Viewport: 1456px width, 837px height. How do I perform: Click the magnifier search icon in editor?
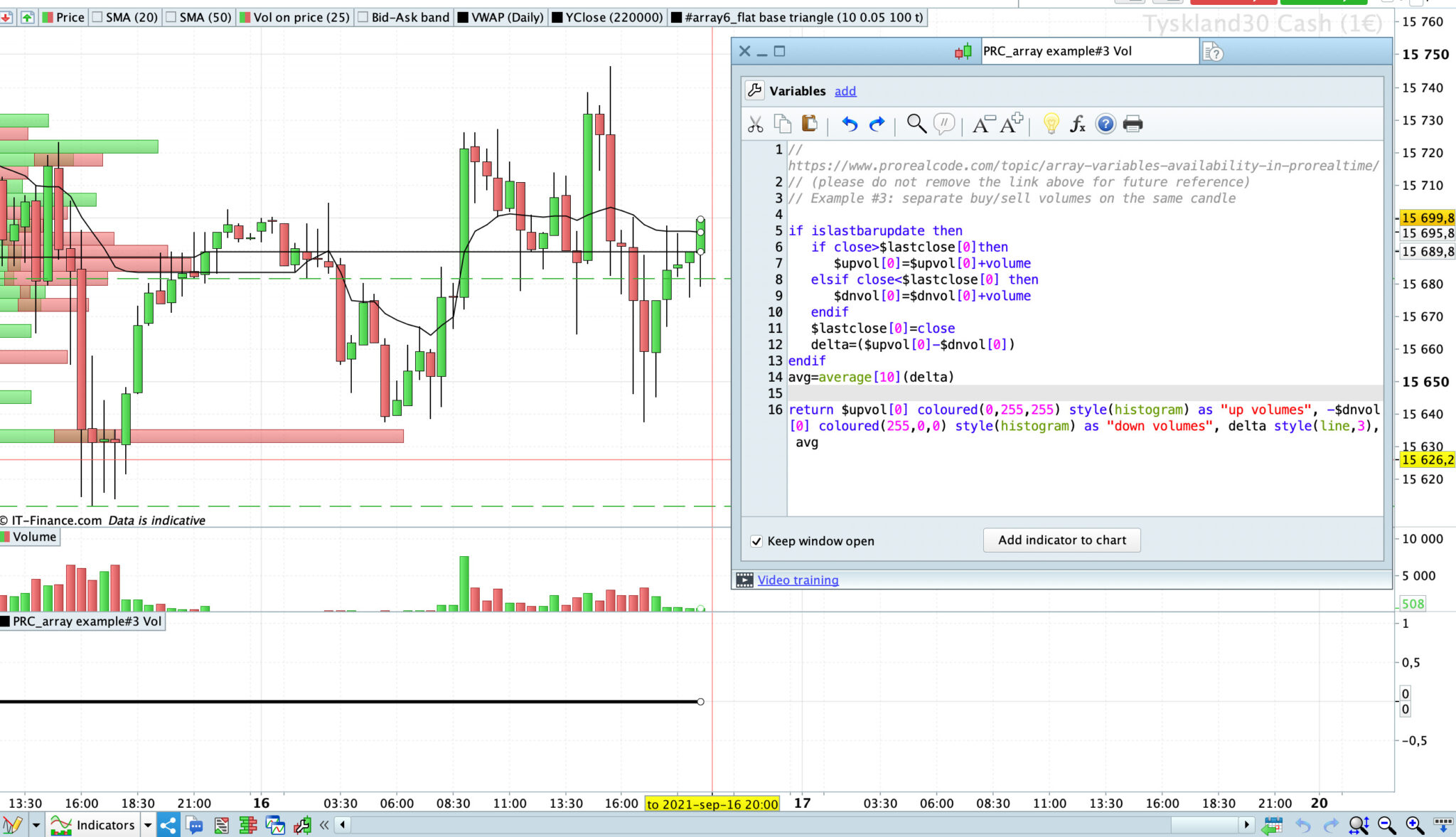point(916,124)
